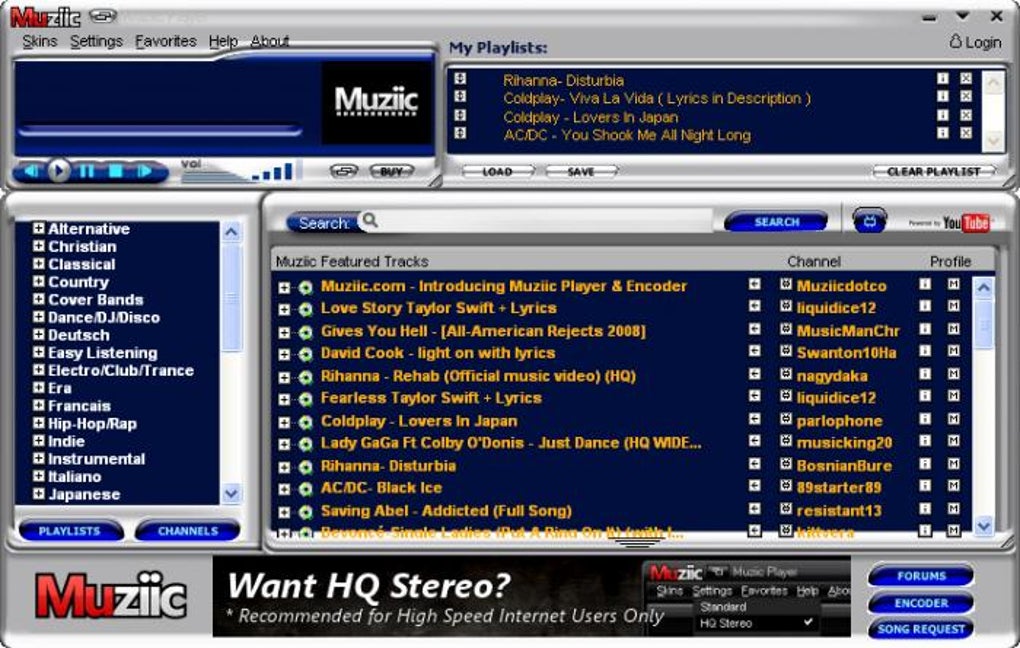Add Rihanna - Rehab to playlist via arrow icon
This screenshot has width=1020, height=648.
point(755,374)
